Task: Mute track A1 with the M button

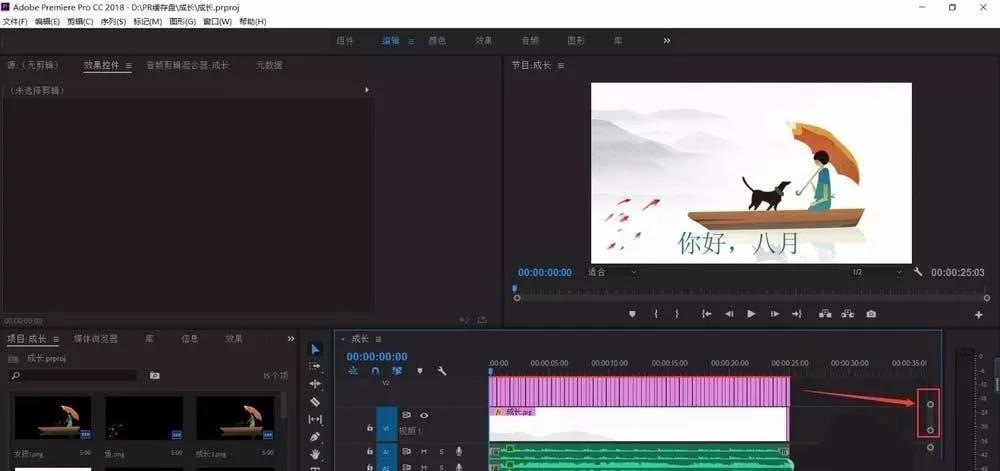Action: (424, 451)
